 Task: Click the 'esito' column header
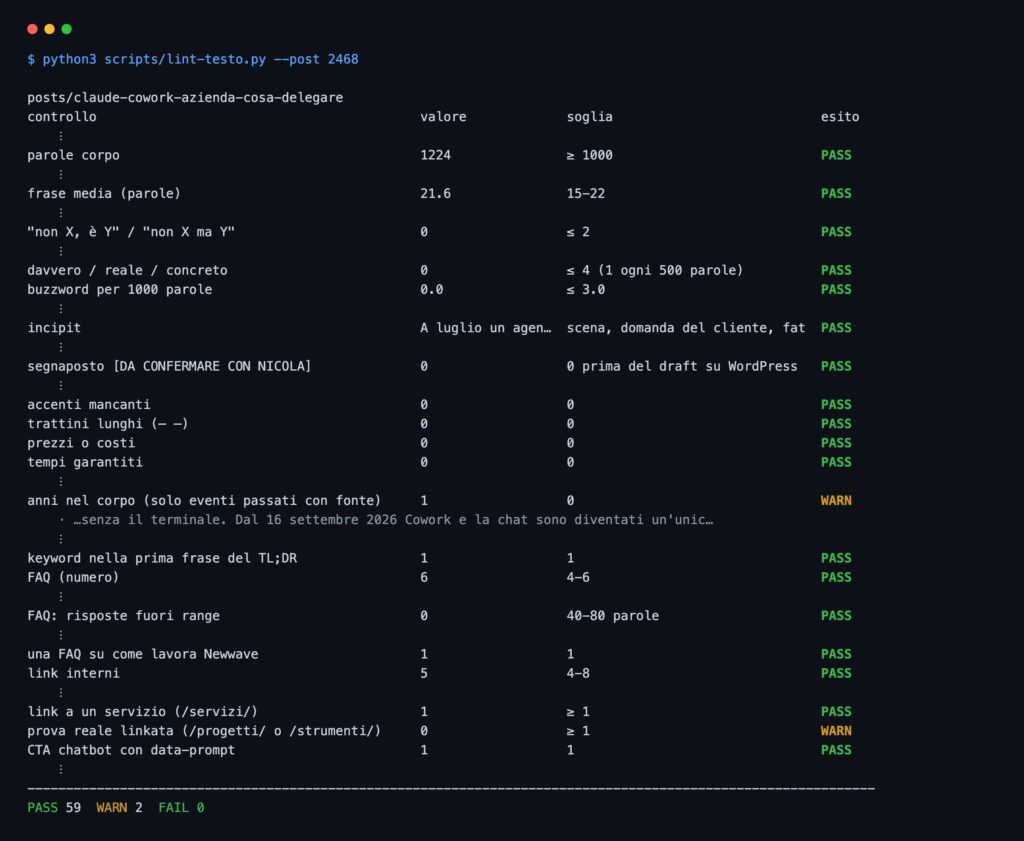pyautogui.click(x=840, y=117)
